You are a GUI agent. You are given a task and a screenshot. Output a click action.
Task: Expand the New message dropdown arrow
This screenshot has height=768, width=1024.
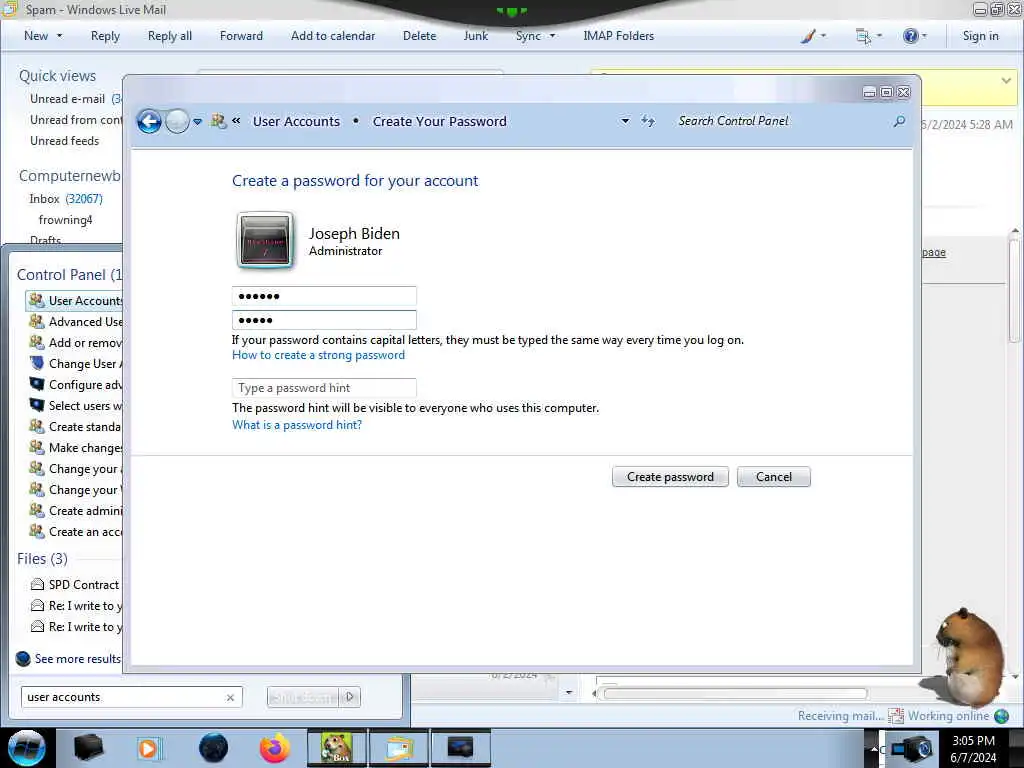pyautogui.click(x=59, y=36)
